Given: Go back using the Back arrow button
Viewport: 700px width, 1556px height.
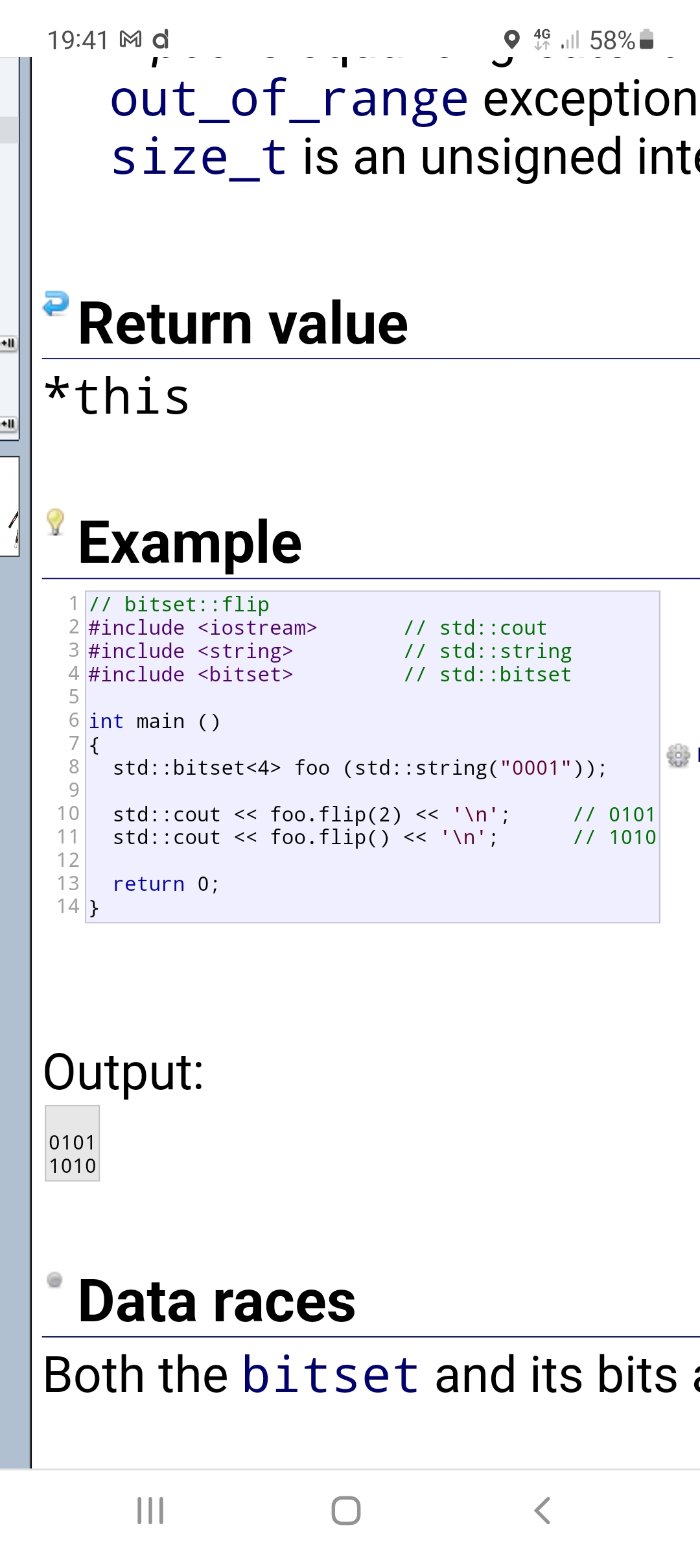Looking at the screenshot, I should pos(542,1510).
